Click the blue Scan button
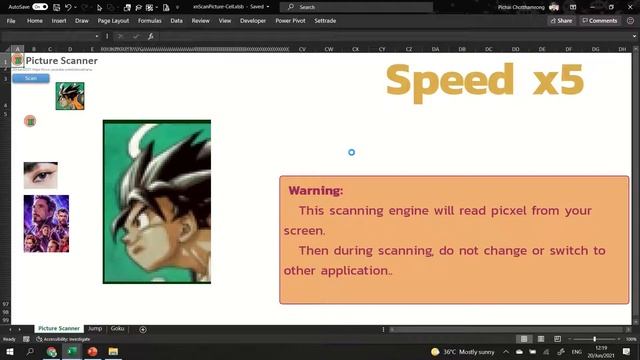 [x=31, y=78]
